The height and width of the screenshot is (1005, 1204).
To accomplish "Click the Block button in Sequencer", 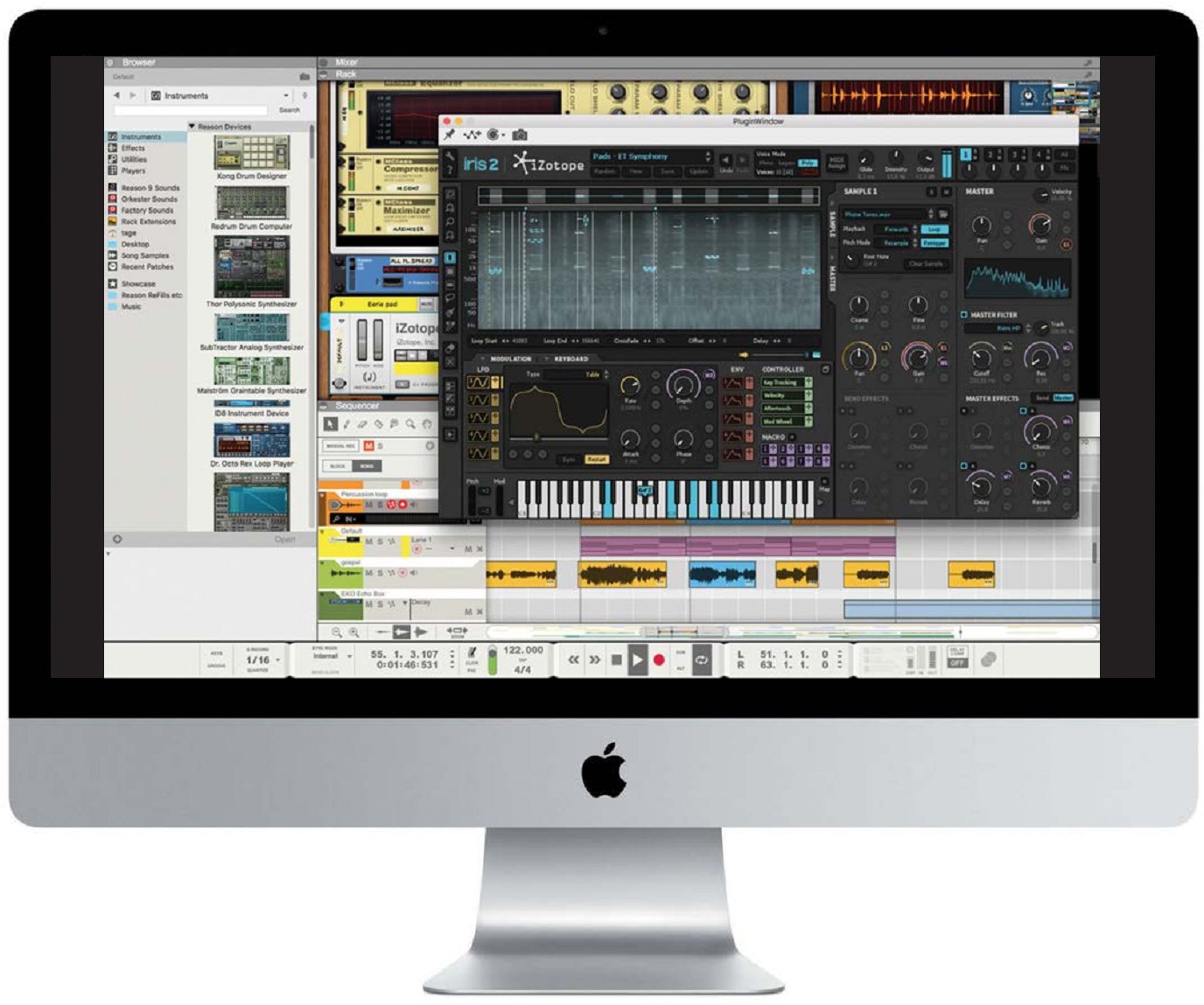I will point(338,466).
